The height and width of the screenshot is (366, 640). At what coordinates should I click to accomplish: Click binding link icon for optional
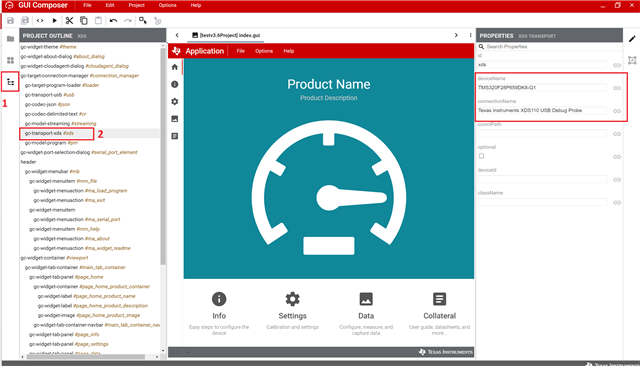pyautogui.click(x=617, y=157)
